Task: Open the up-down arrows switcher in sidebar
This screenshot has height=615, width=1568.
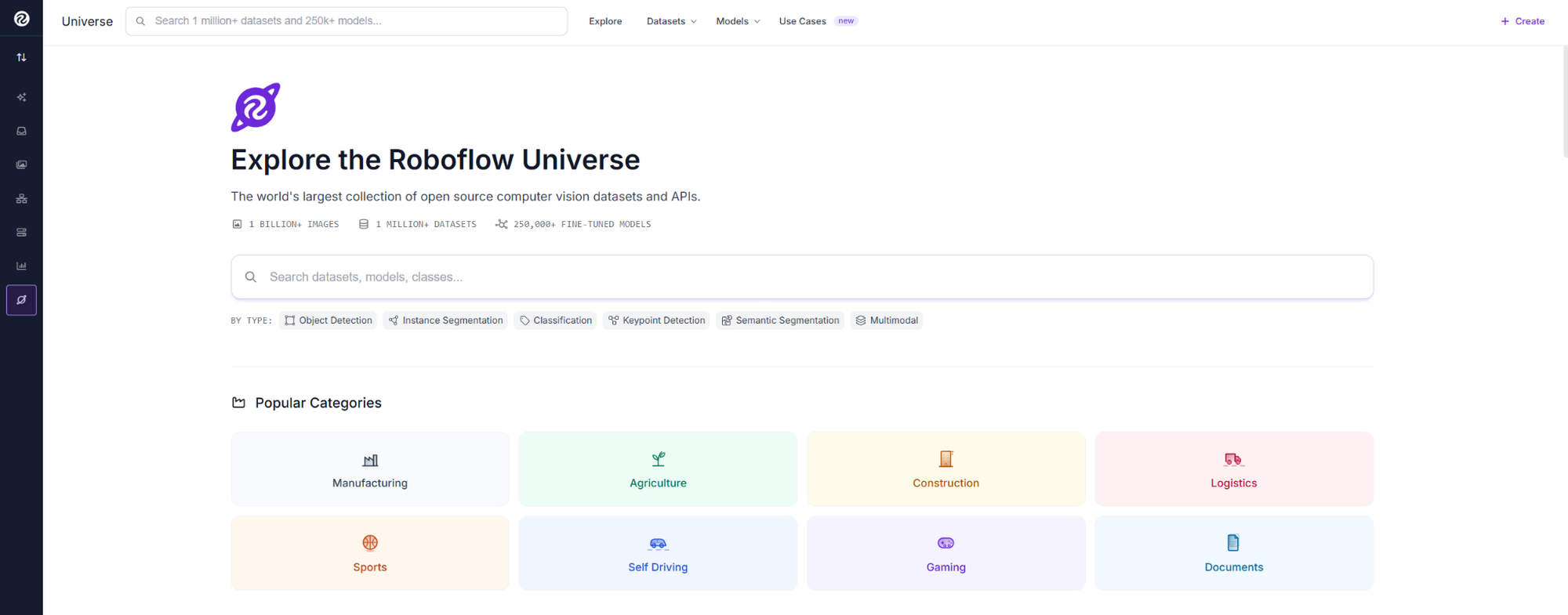Action: pos(22,57)
